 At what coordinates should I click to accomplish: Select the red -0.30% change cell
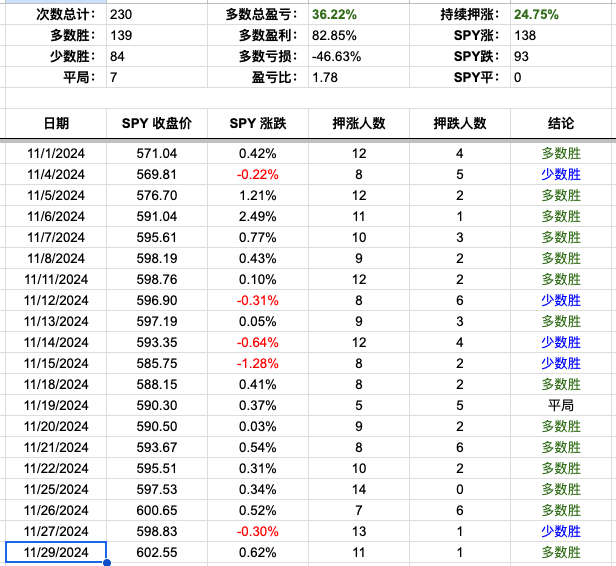(x=258, y=531)
